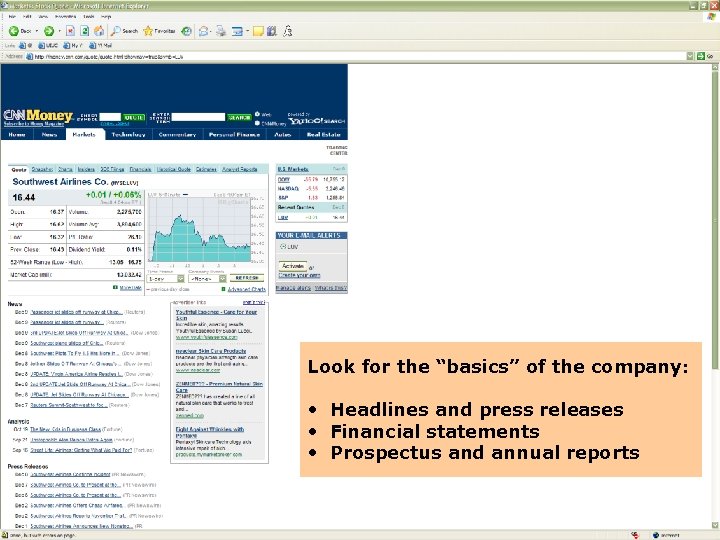This screenshot has width=720, height=540.
Task: Open the Tools menu
Action: [x=89, y=16]
